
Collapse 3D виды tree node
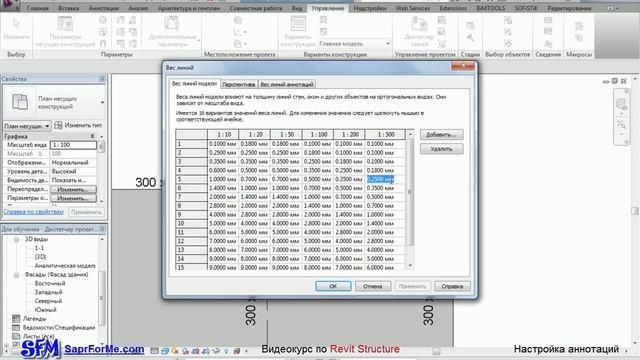16,239
